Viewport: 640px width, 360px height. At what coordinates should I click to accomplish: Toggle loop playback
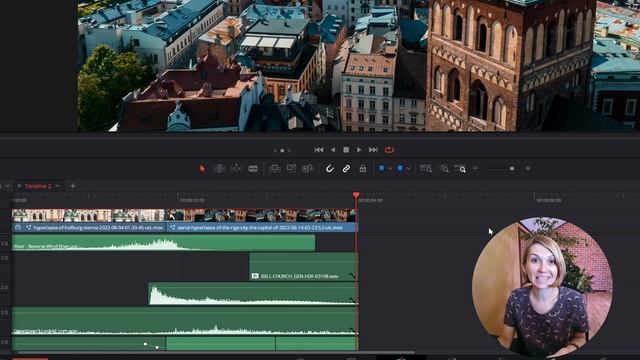389,150
